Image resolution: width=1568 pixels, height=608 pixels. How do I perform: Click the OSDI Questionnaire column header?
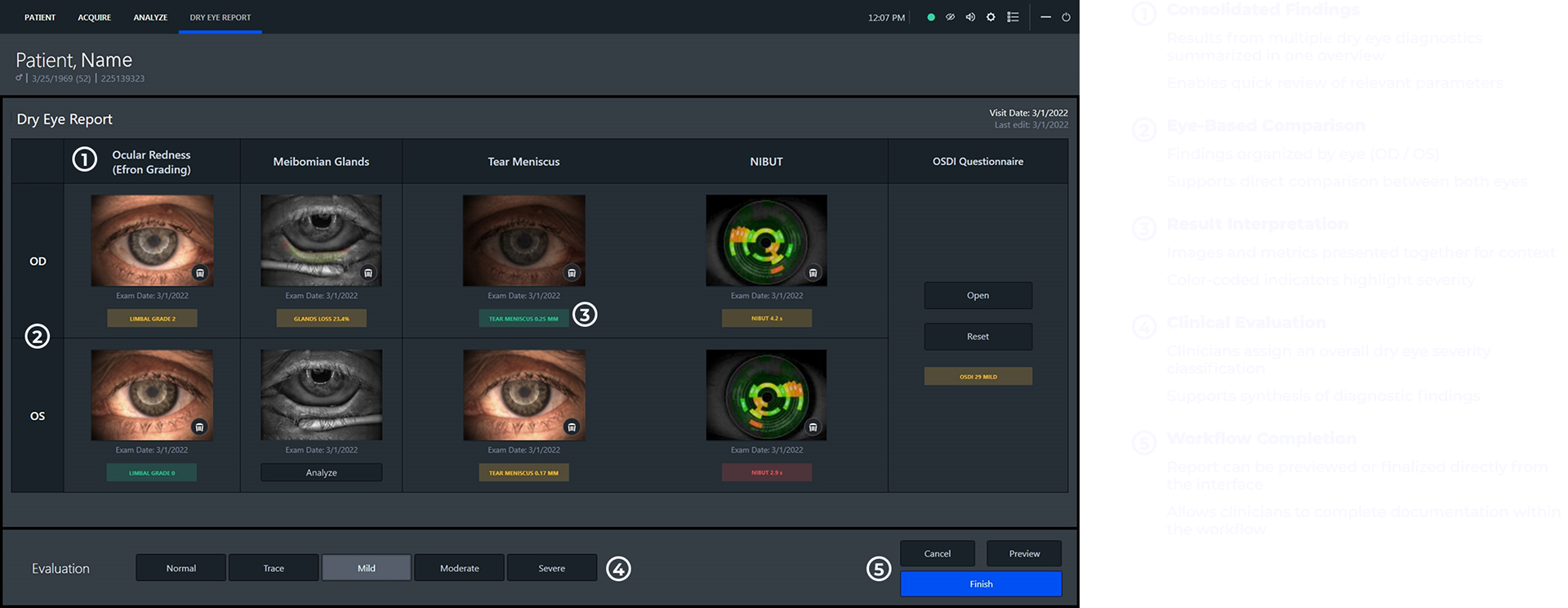pos(978,162)
